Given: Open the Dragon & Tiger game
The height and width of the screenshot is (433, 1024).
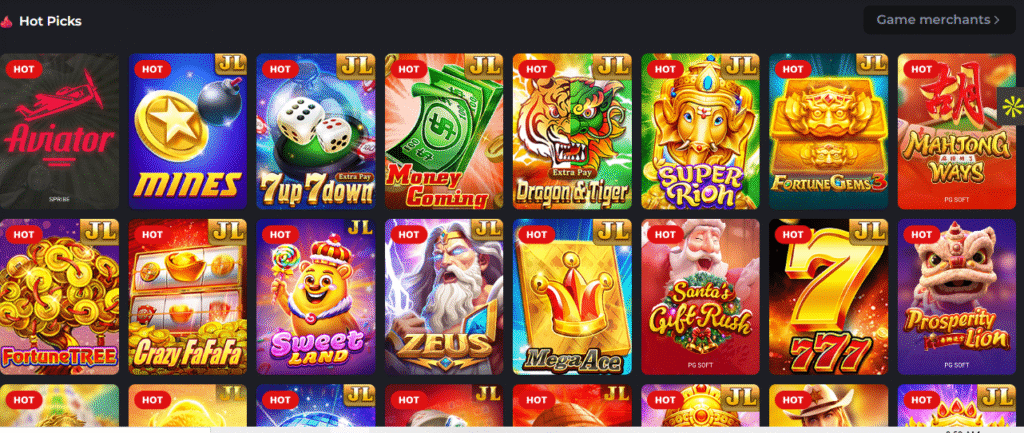Looking at the screenshot, I should pyautogui.click(x=572, y=131).
